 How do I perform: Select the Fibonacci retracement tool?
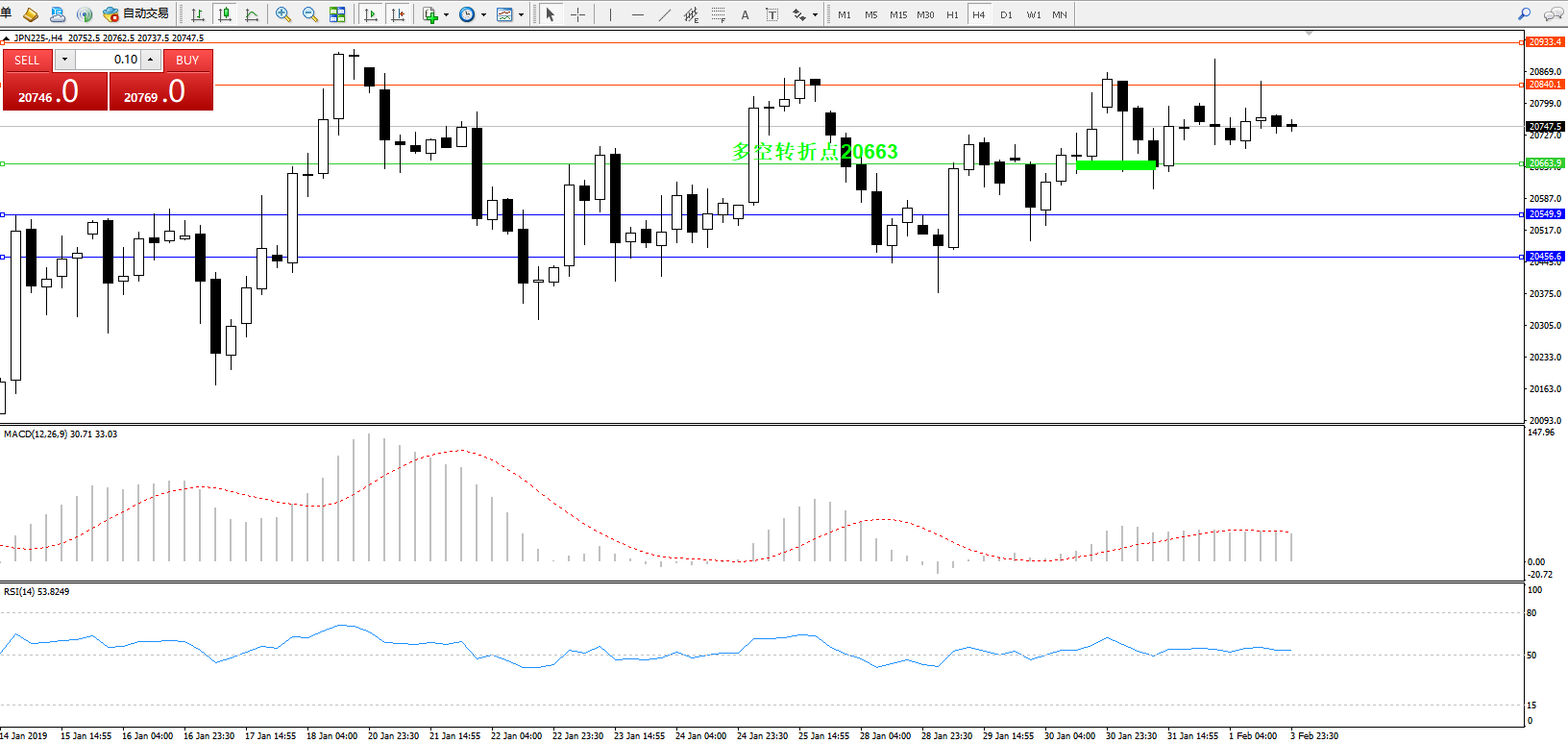pos(719,14)
